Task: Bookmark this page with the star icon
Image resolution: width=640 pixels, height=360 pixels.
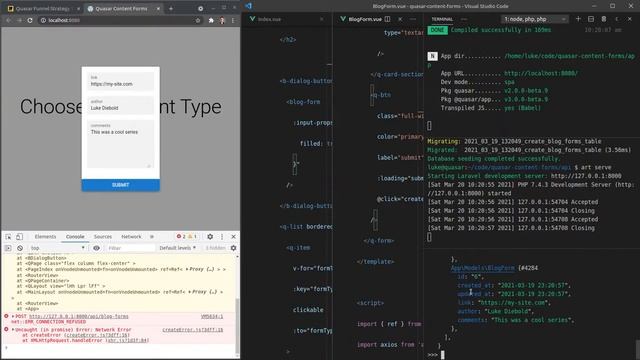Action: click(198, 20)
